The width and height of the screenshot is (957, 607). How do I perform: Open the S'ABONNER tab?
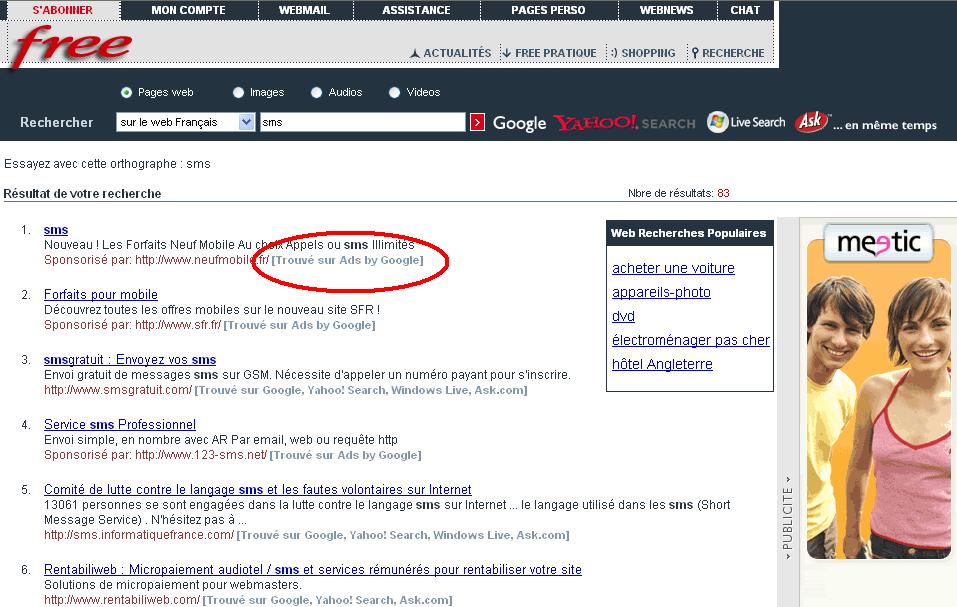pyautogui.click(x=62, y=10)
